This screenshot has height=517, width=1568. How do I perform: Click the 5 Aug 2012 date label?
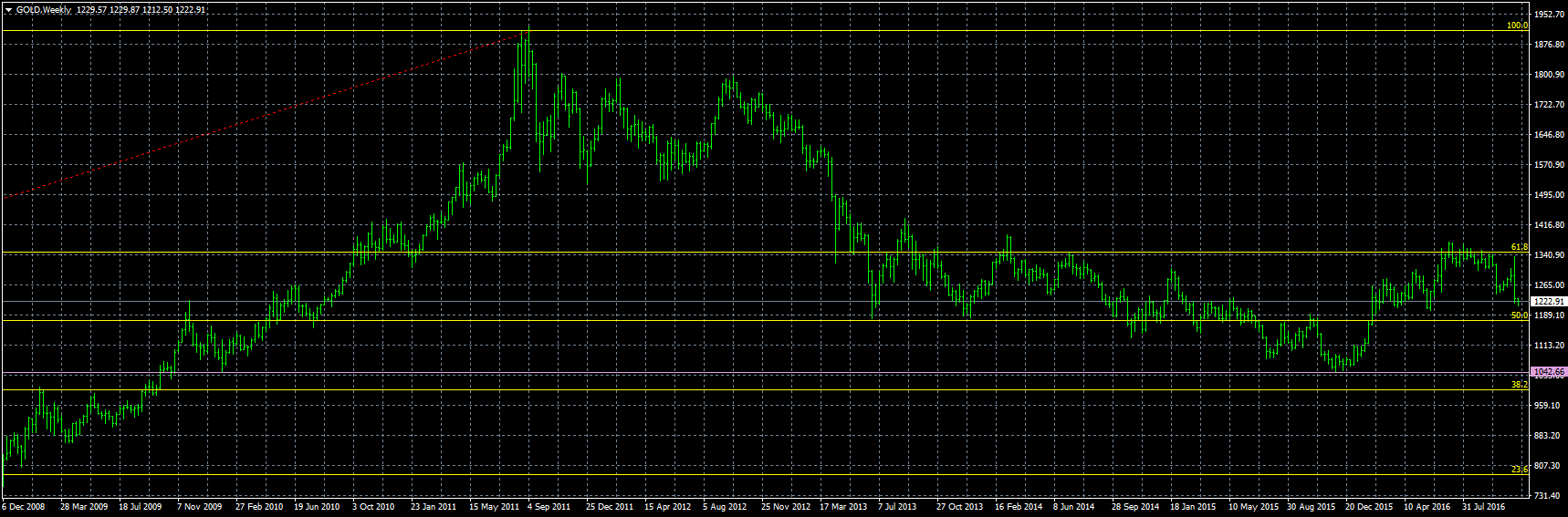click(725, 507)
